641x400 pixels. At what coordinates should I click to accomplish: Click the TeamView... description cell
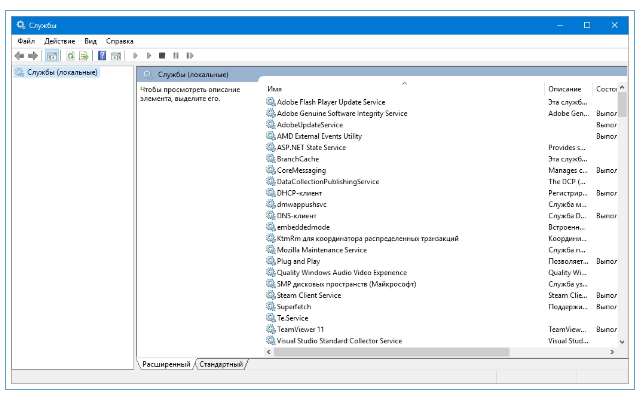tap(567, 329)
